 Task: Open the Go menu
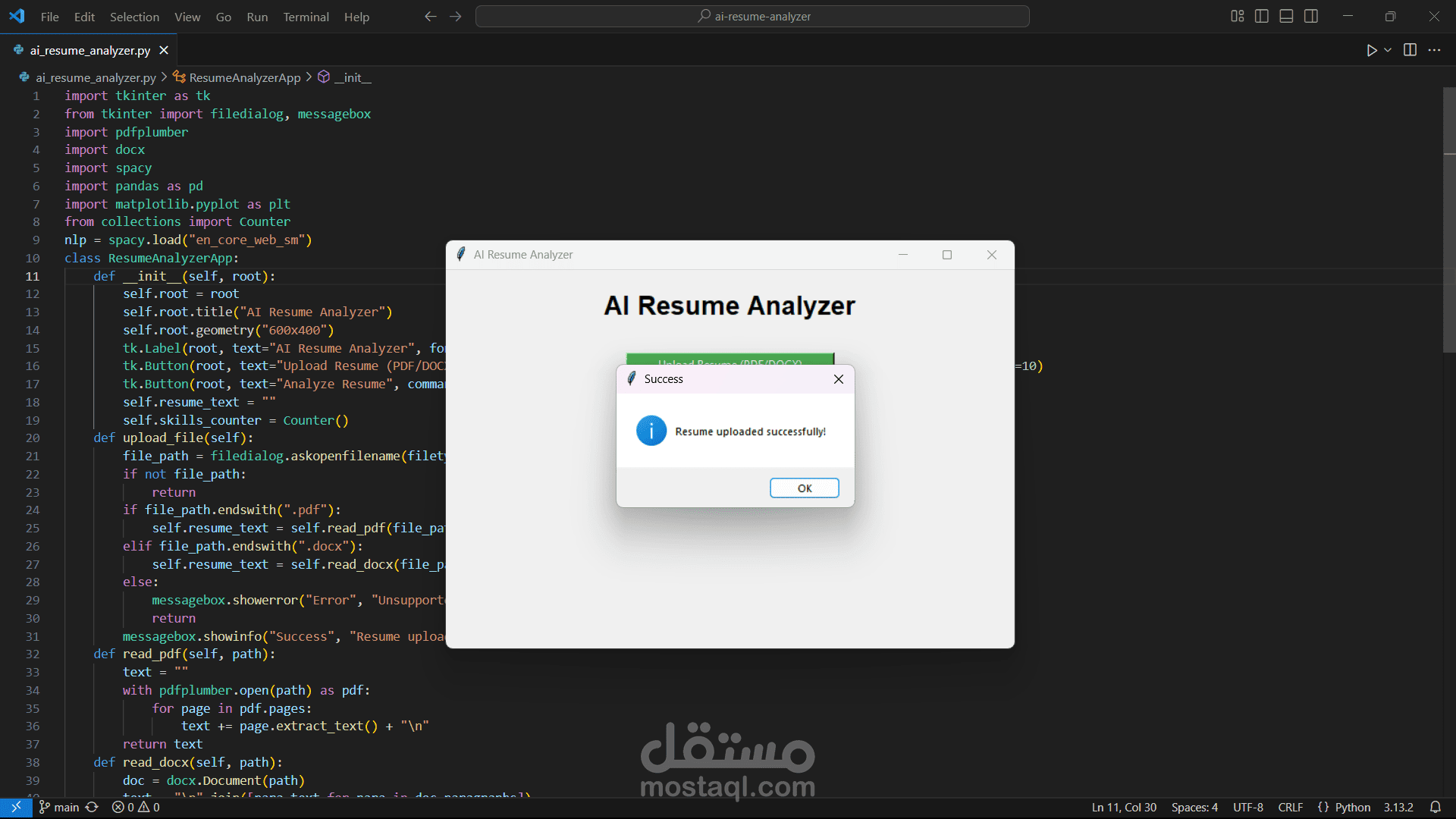(x=223, y=17)
